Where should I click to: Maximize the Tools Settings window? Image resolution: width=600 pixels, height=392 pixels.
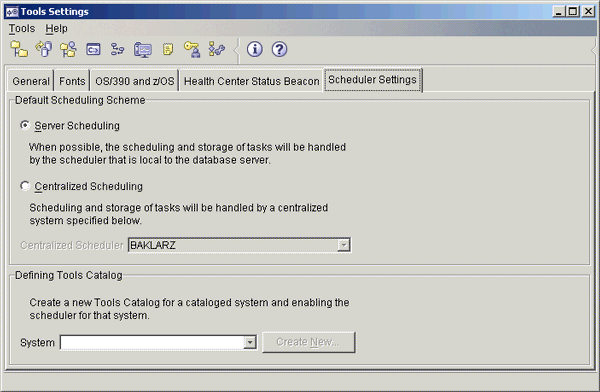pos(573,11)
